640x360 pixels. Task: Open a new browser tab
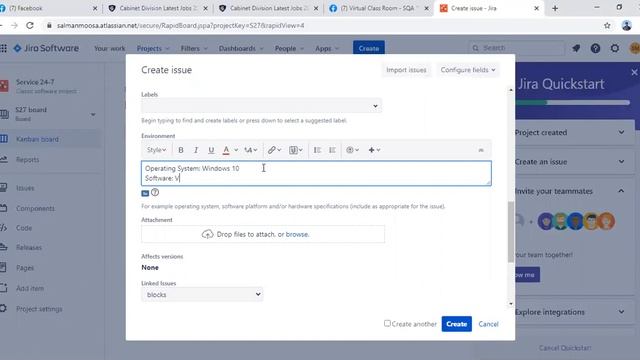tap(555, 8)
